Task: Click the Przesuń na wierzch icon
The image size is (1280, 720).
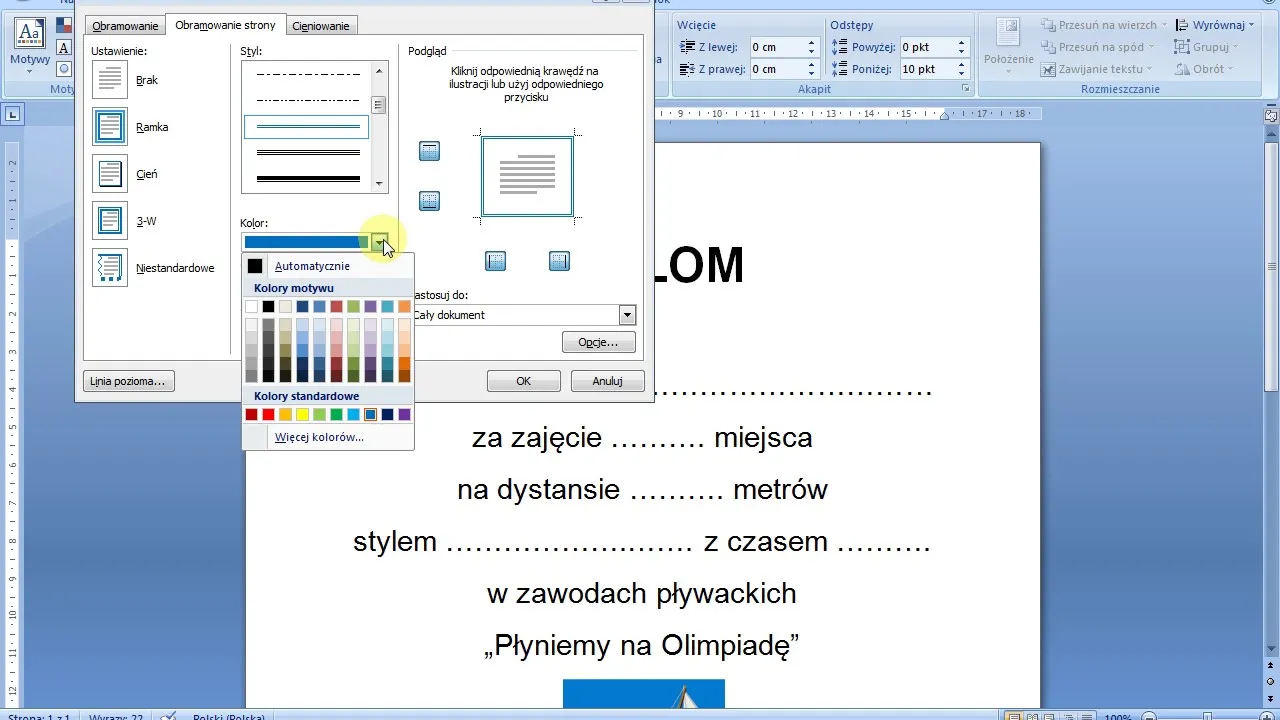Action: 1049,25
